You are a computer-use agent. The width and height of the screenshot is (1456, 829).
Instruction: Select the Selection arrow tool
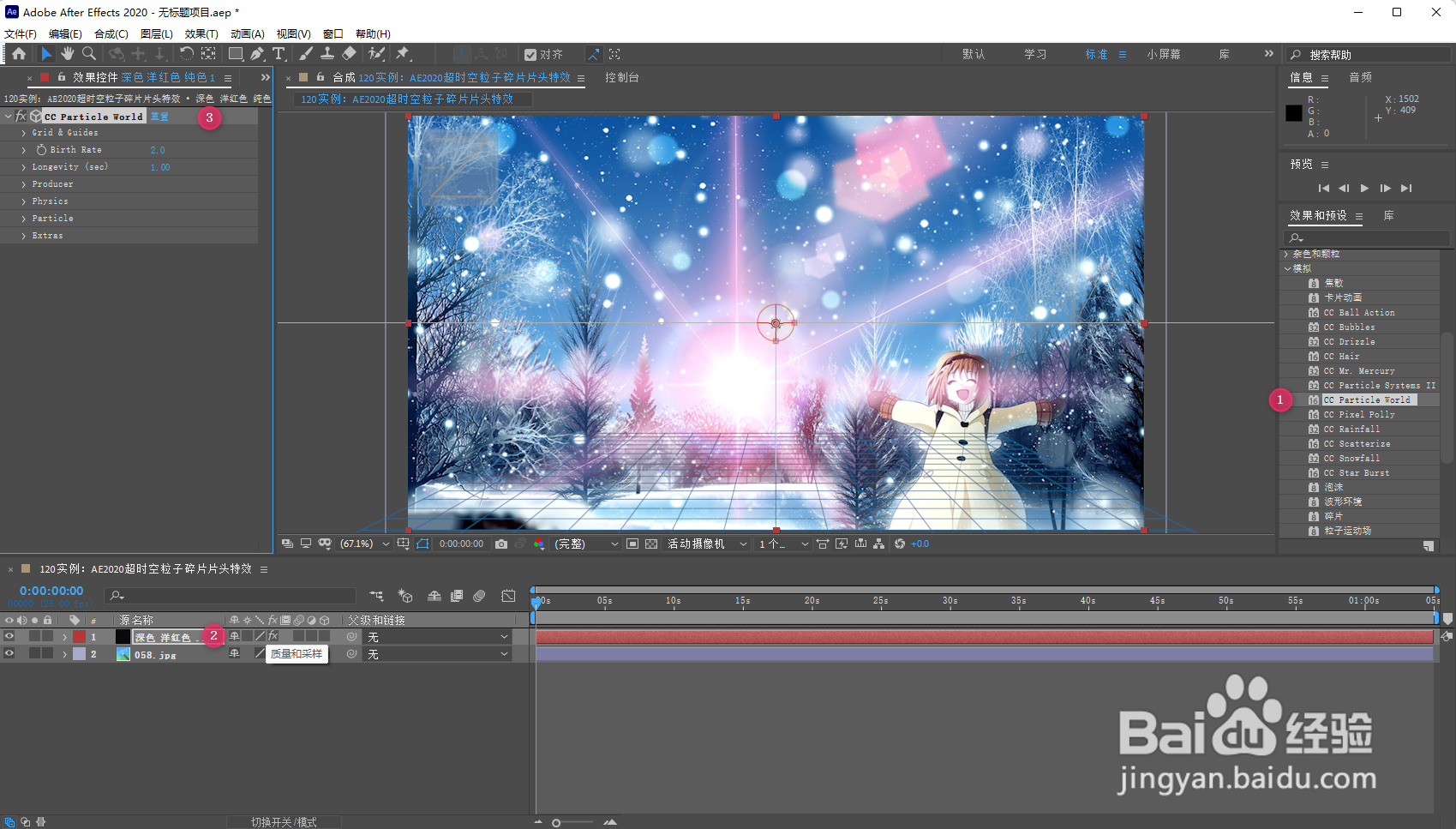46,54
